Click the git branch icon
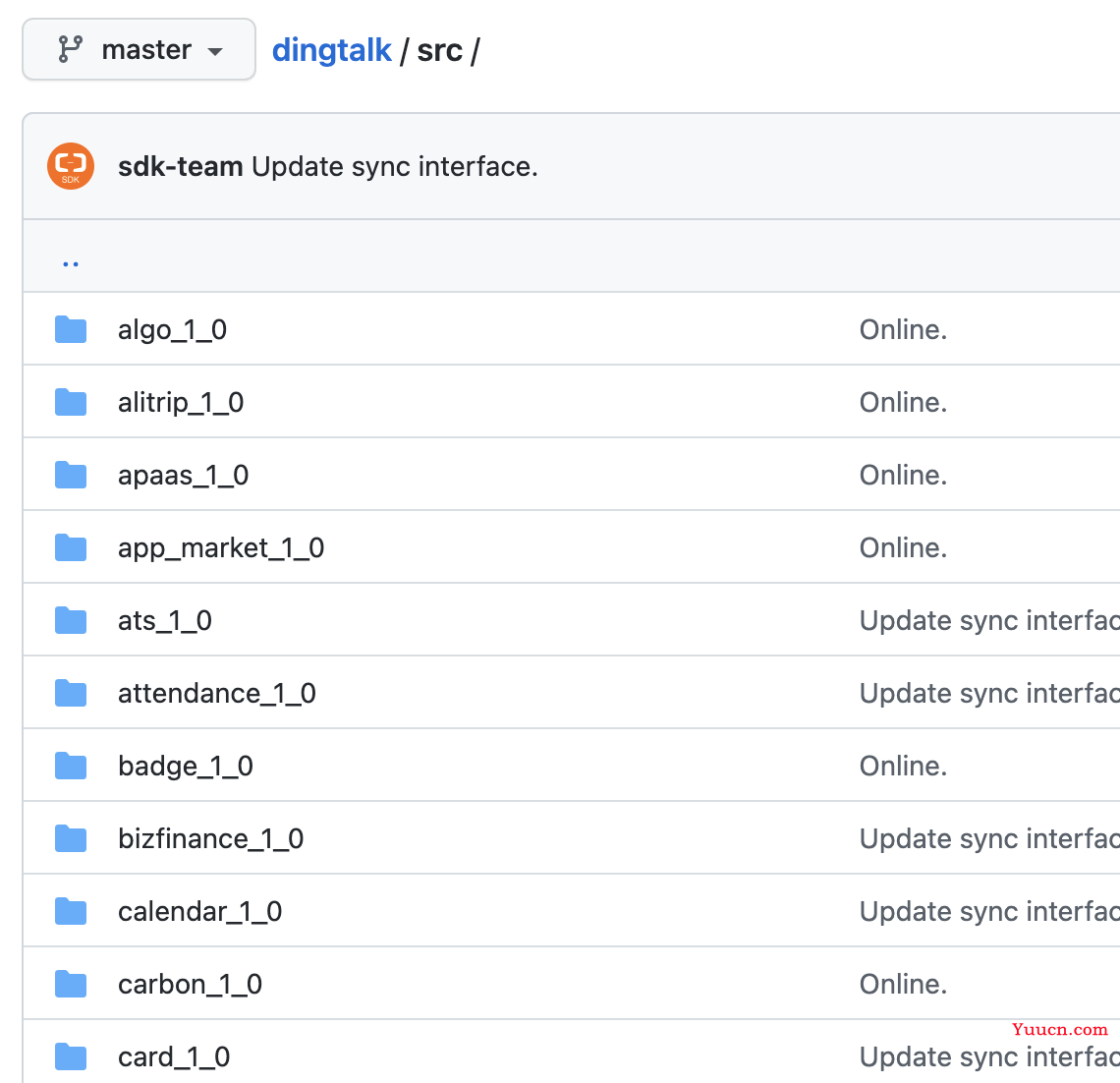The width and height of the screenshot is (1120, 1083). click(x=70, y=50)
